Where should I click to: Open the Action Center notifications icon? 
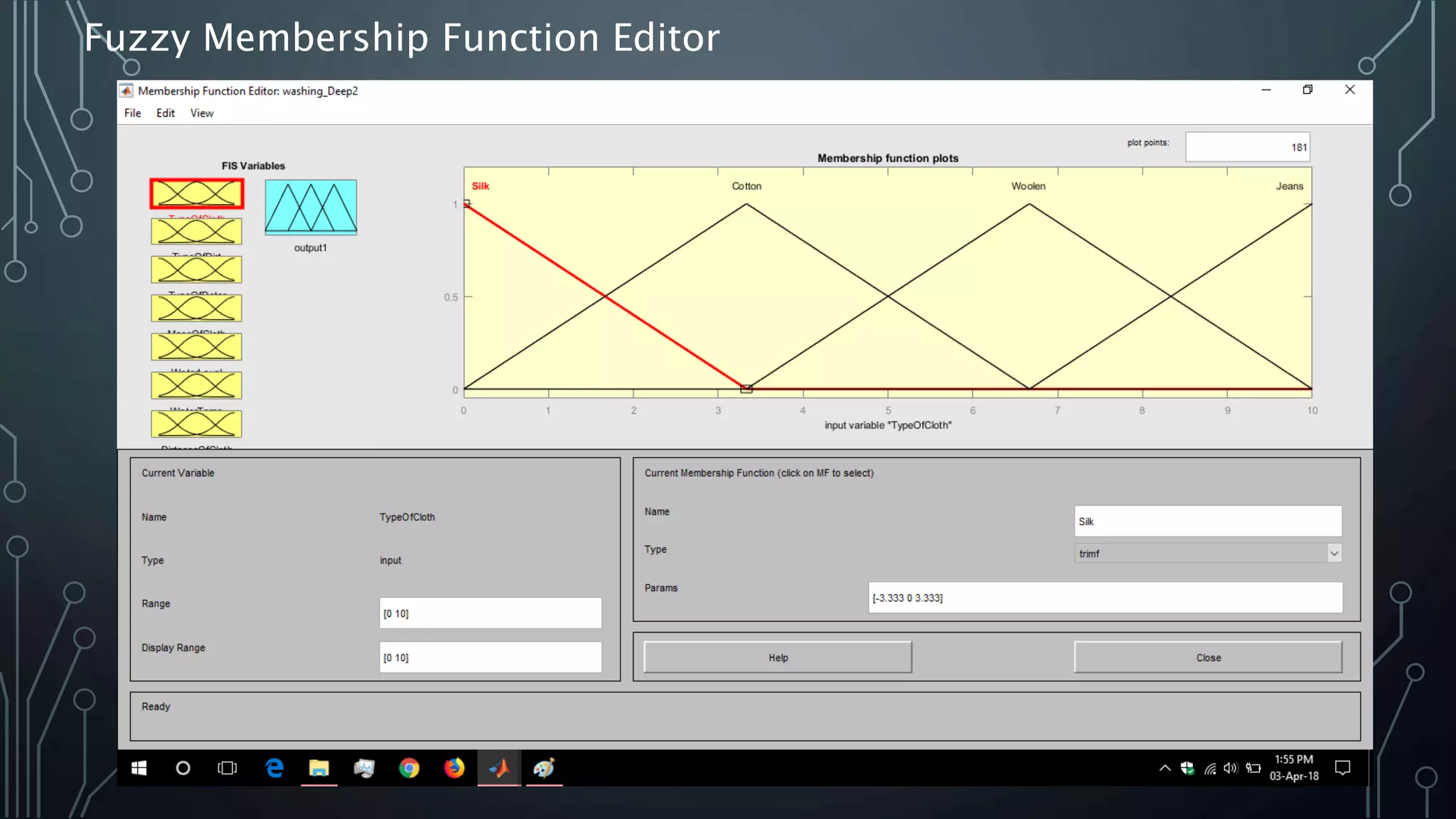point(1342,768)
